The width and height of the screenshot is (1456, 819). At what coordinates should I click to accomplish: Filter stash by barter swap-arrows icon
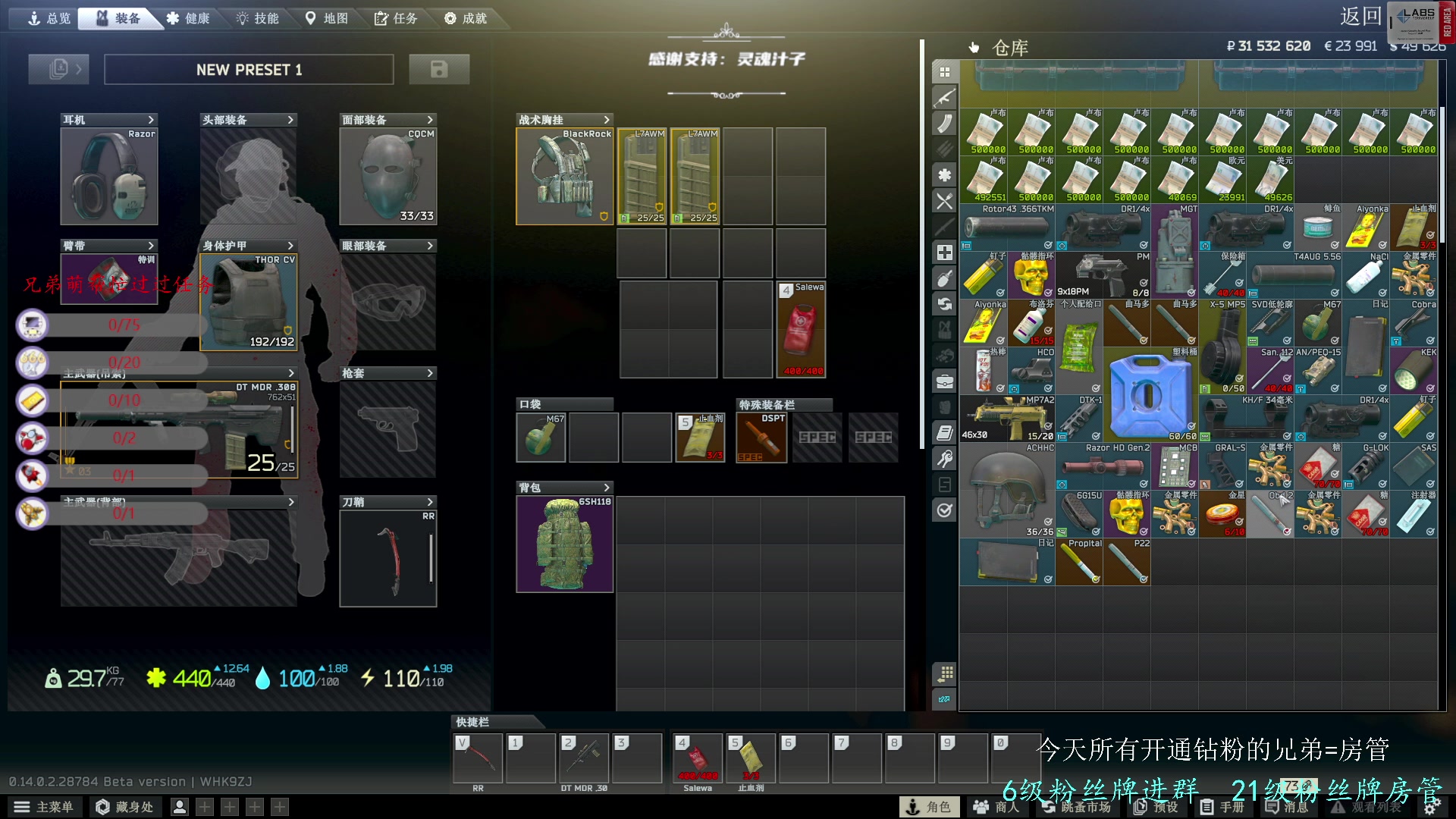945,304
